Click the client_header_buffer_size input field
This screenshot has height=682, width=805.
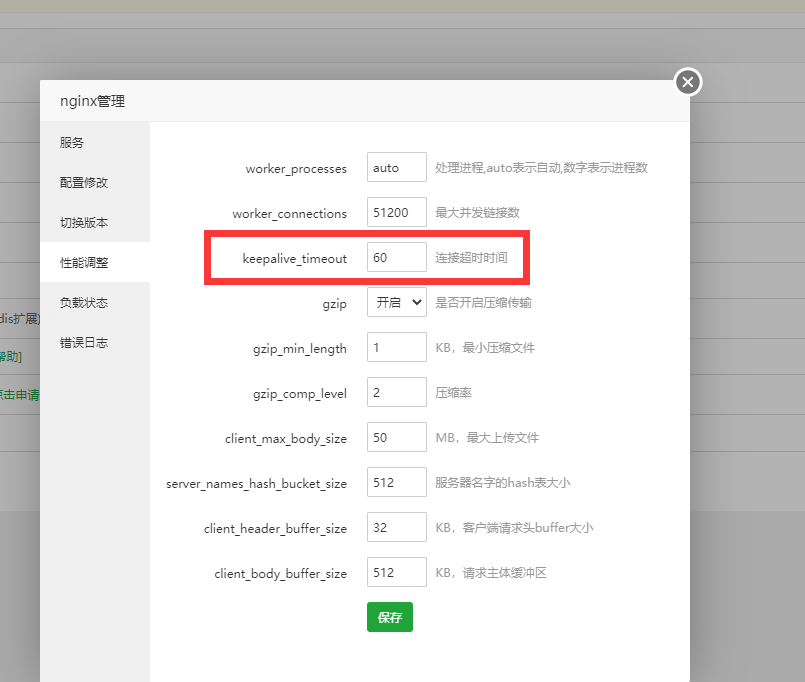pyautogui.click(x=397, y=527)
